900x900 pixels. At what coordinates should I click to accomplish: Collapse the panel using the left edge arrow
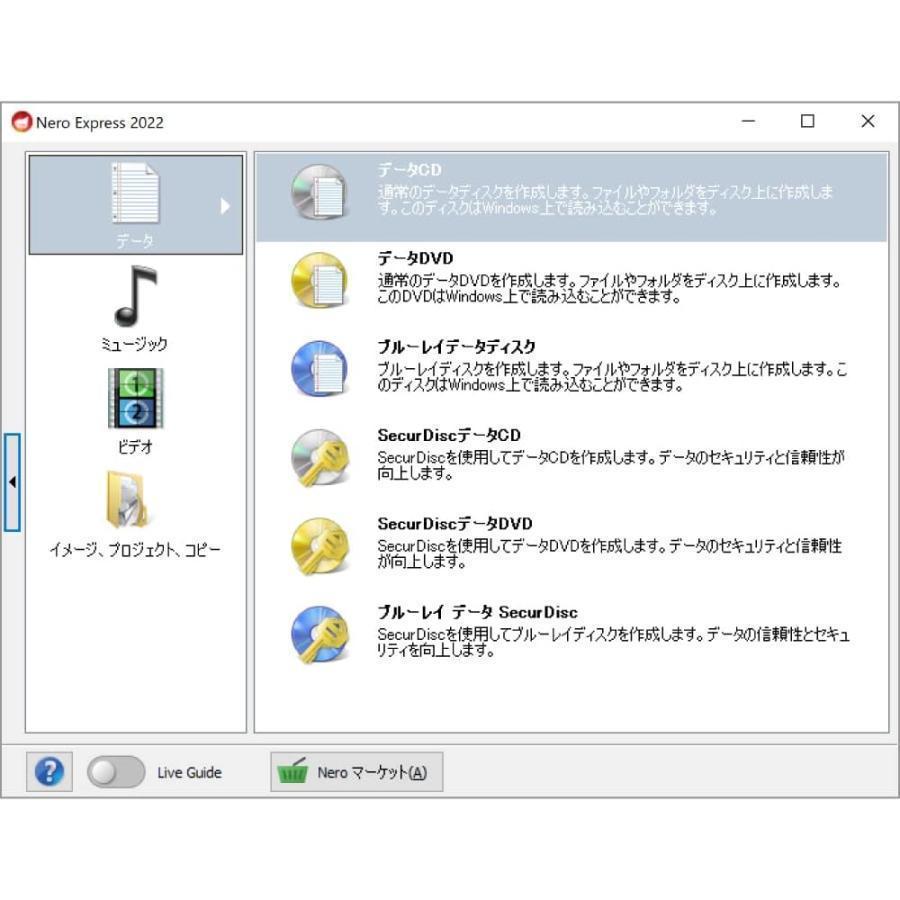tap(13, 481)
